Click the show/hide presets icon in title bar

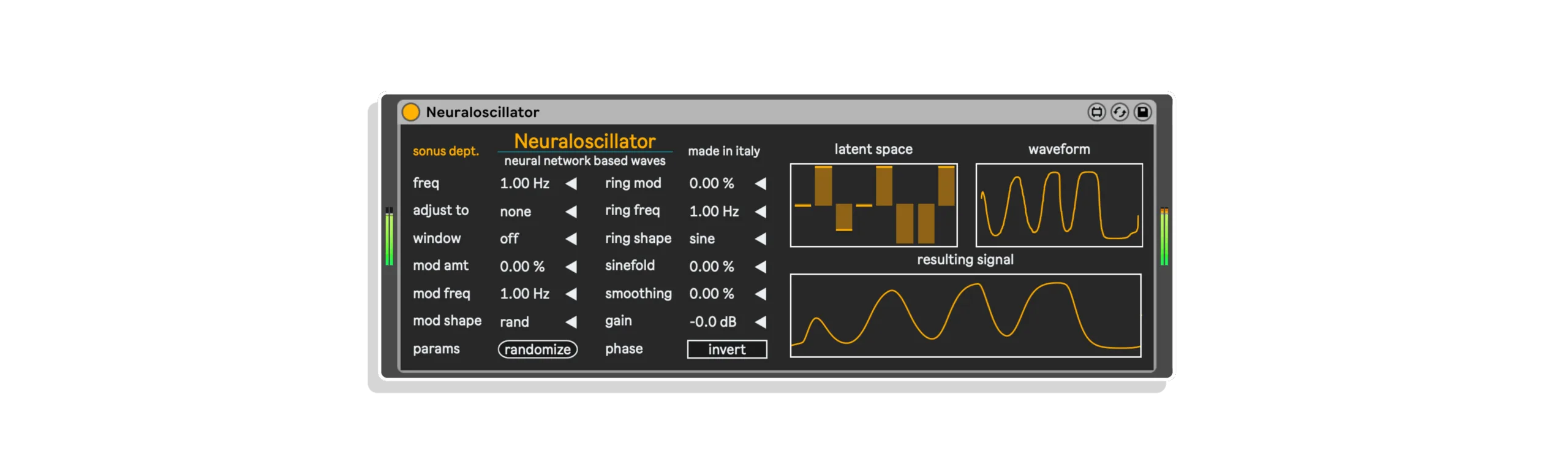1096,112
